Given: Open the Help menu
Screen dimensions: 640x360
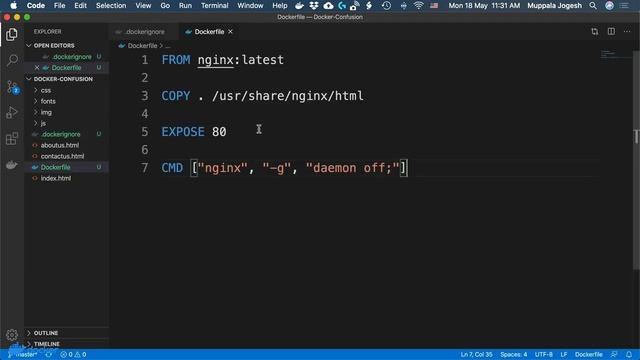Looking at the screenshot, I should tap(280, 6).
